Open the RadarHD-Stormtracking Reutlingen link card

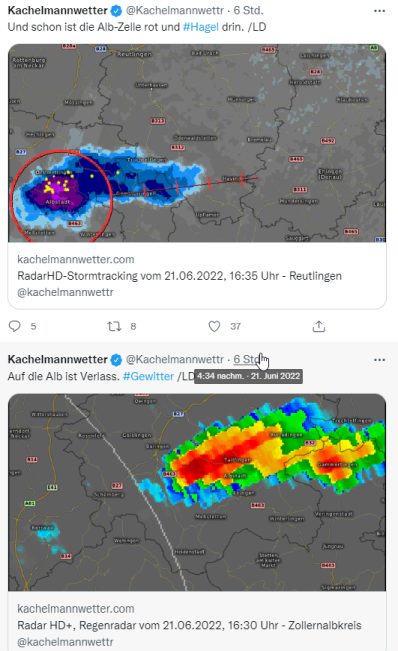[197, 276]
